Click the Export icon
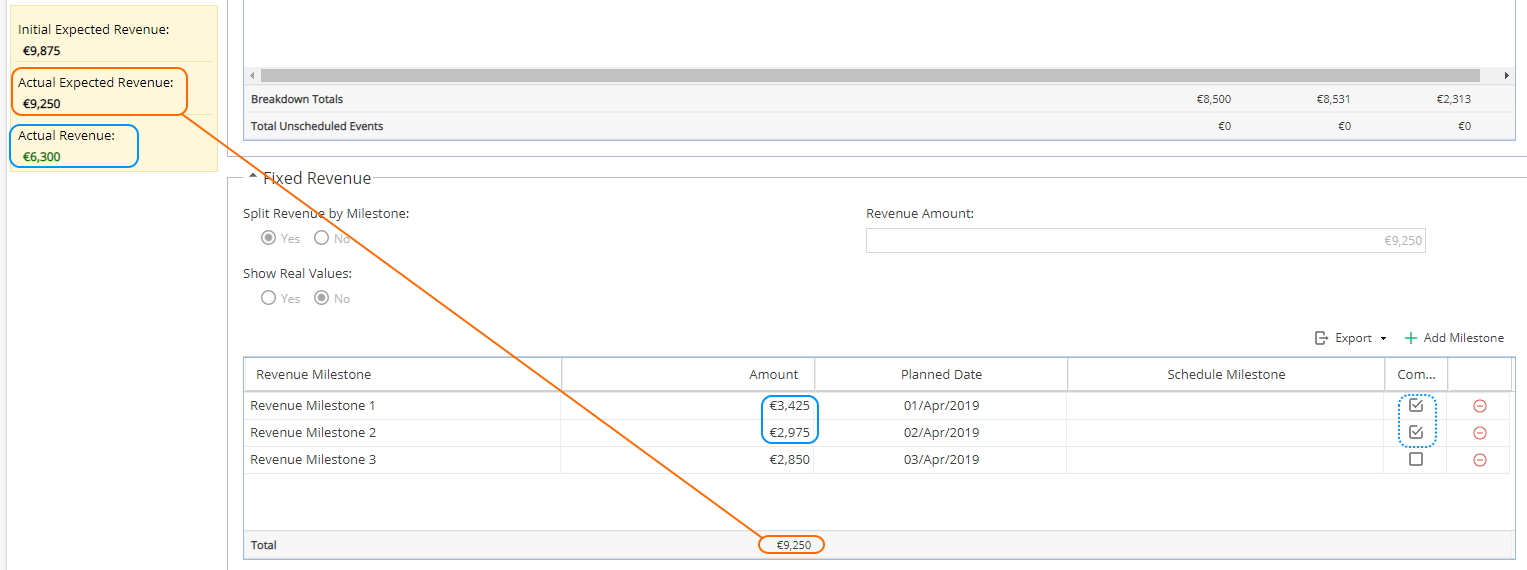Screen dimensions: 1527x570 [1321, 338]
